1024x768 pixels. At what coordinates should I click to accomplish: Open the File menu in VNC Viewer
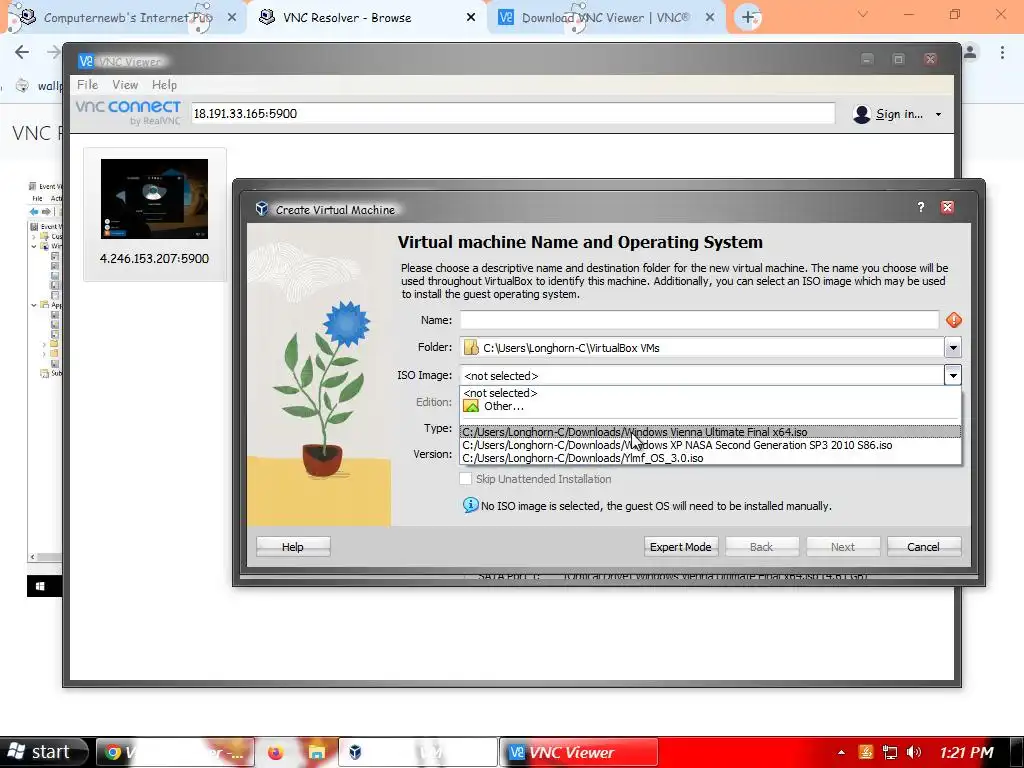(x=87, y=85)
